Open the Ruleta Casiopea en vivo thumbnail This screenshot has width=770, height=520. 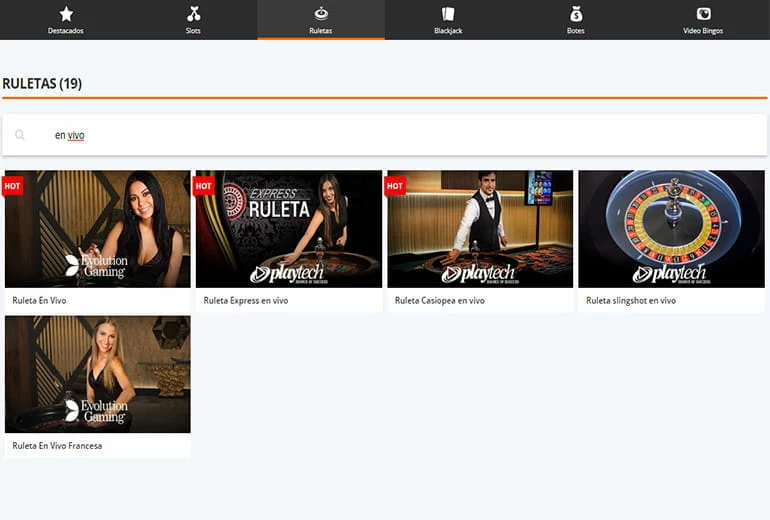click(480, 229)
